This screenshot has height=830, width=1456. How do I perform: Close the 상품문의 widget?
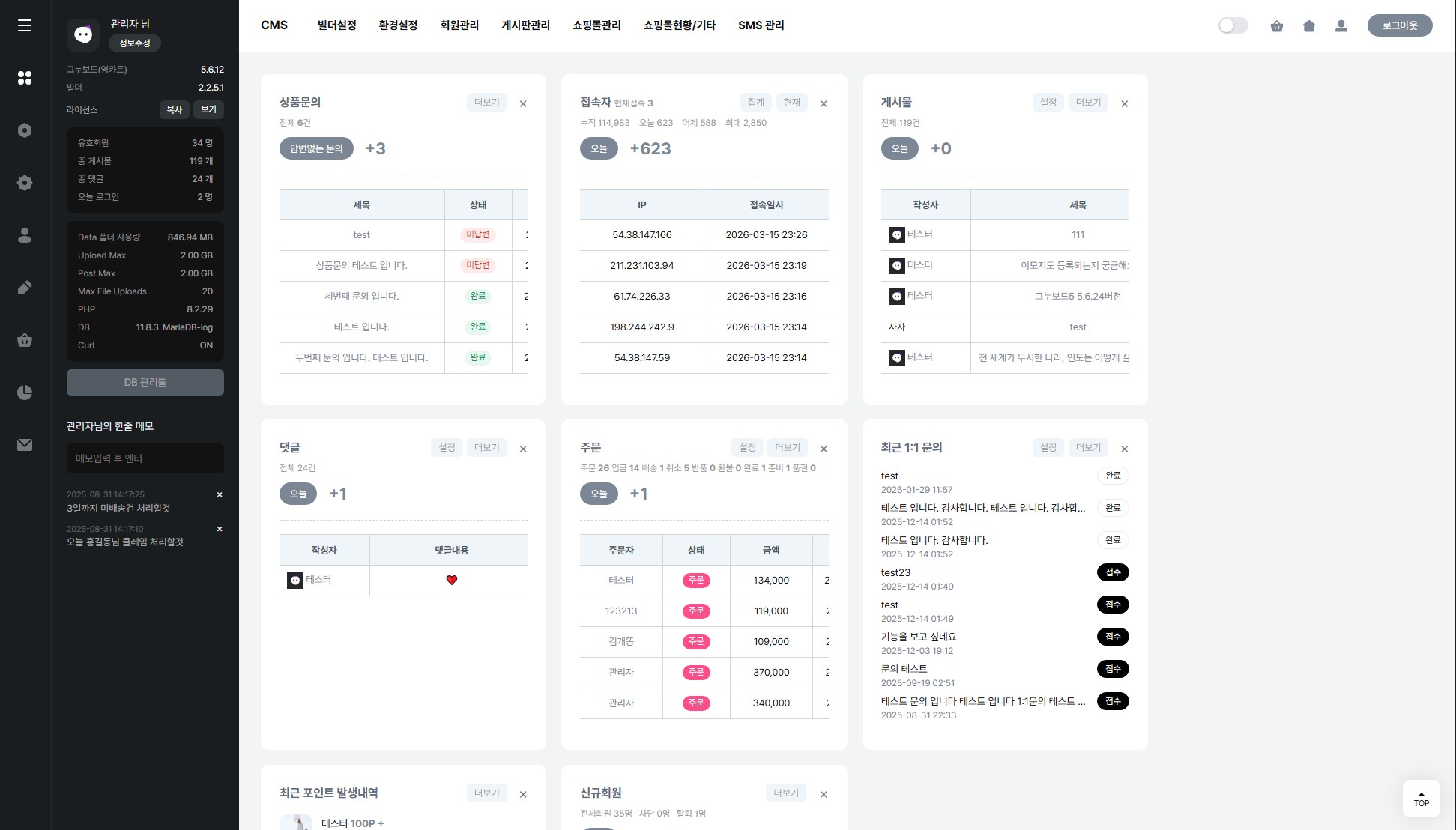[x=523, y=104]
